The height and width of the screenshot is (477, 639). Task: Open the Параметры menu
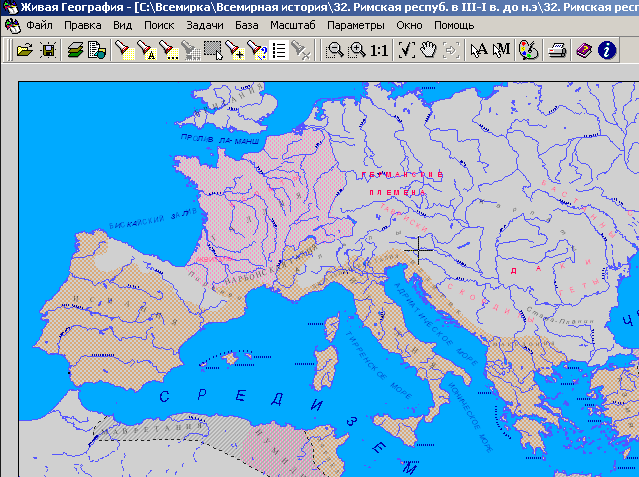355,24
